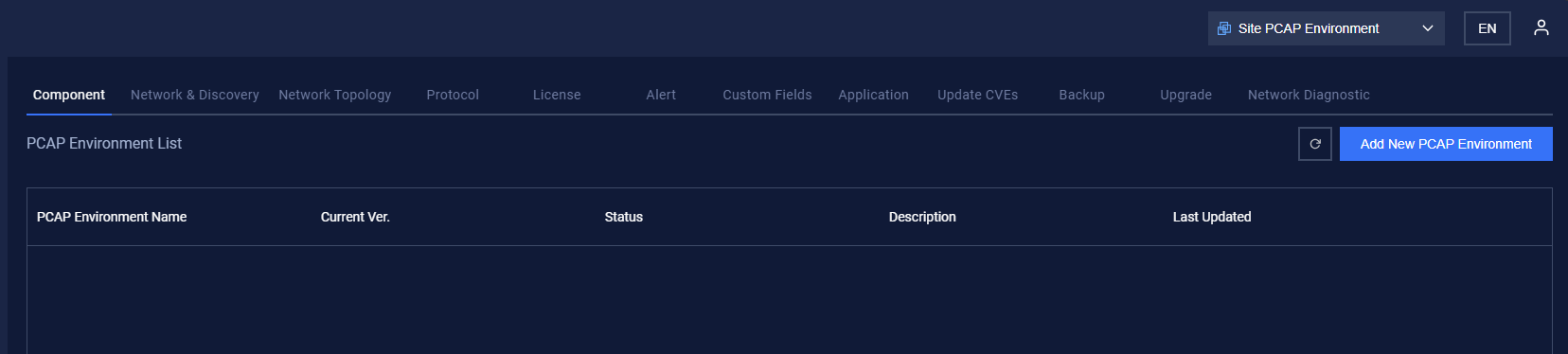The image size is (1568, 354).
Task: Open the Network Topology tab
Action: click(335, 95)
